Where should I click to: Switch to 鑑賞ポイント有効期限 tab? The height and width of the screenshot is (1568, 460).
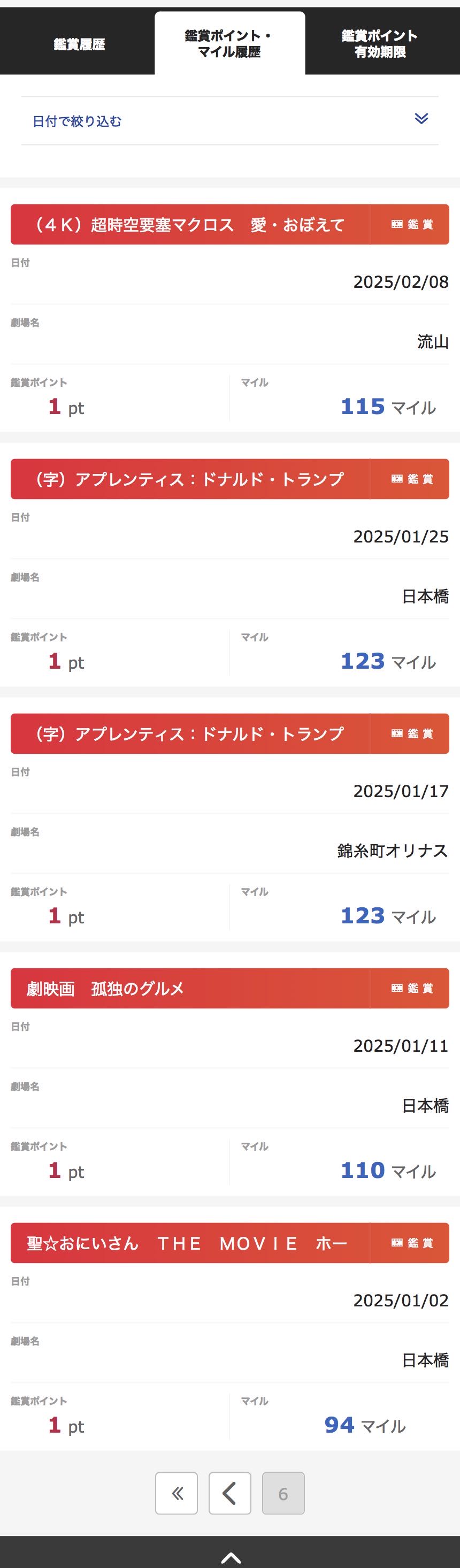(380, 44)
